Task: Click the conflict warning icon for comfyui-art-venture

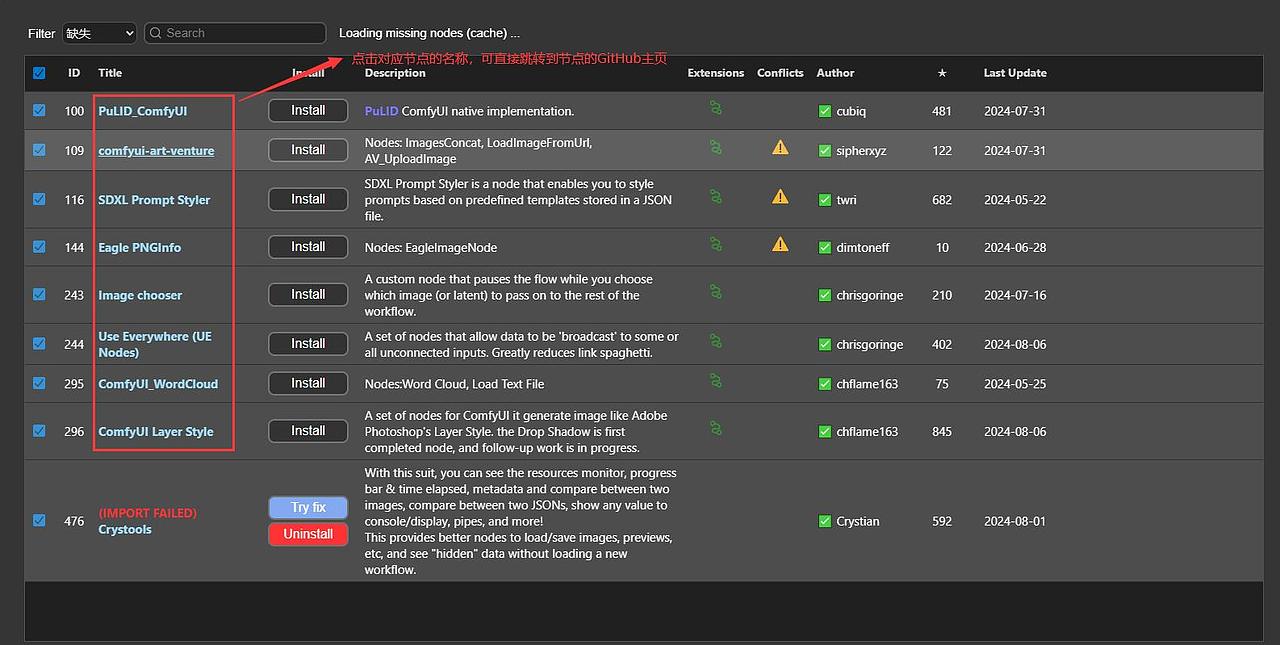Action: point(780,148)
